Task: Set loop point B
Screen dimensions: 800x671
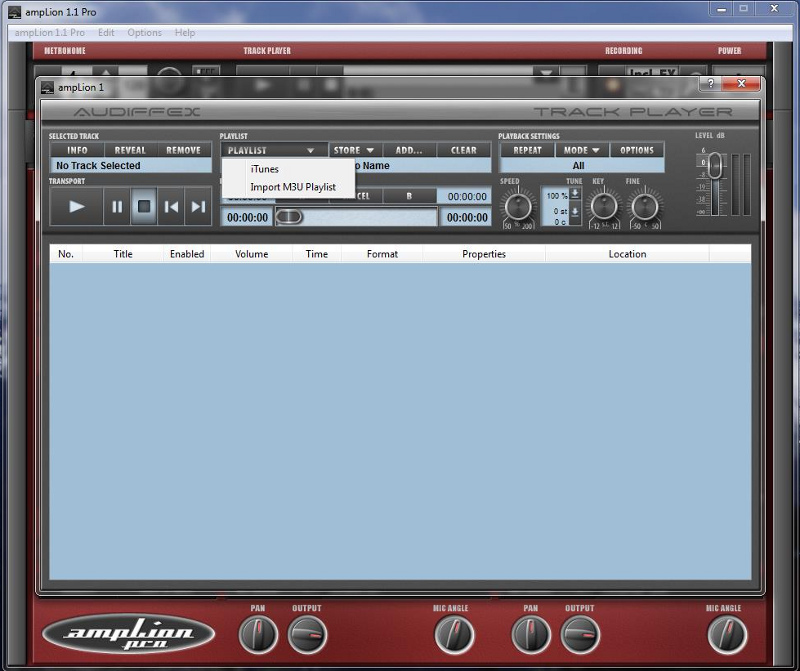Action: pos(409,196)
